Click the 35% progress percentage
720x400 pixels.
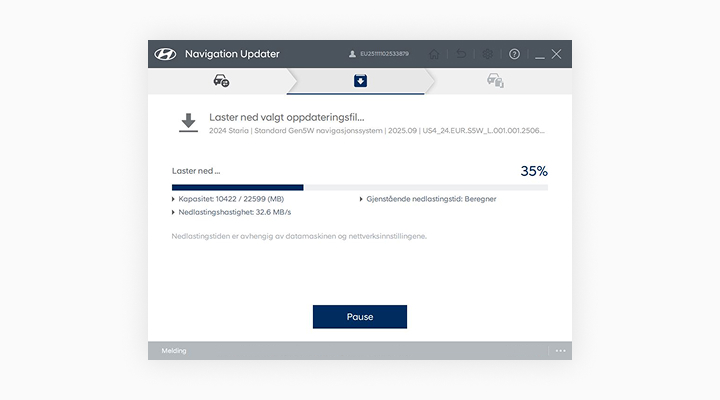533,171
